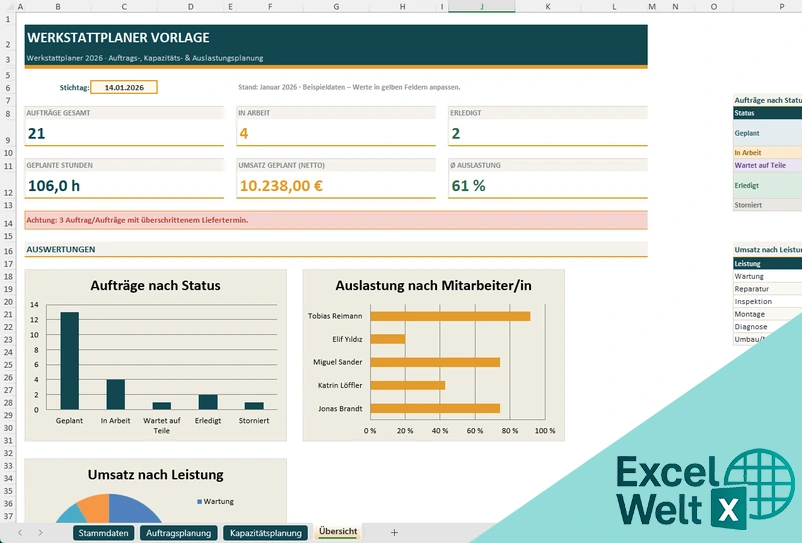Viewport: 802px width, 543px height.
Task: Click the Geplant bar in status chart
Action: click(x=70, y=360)
